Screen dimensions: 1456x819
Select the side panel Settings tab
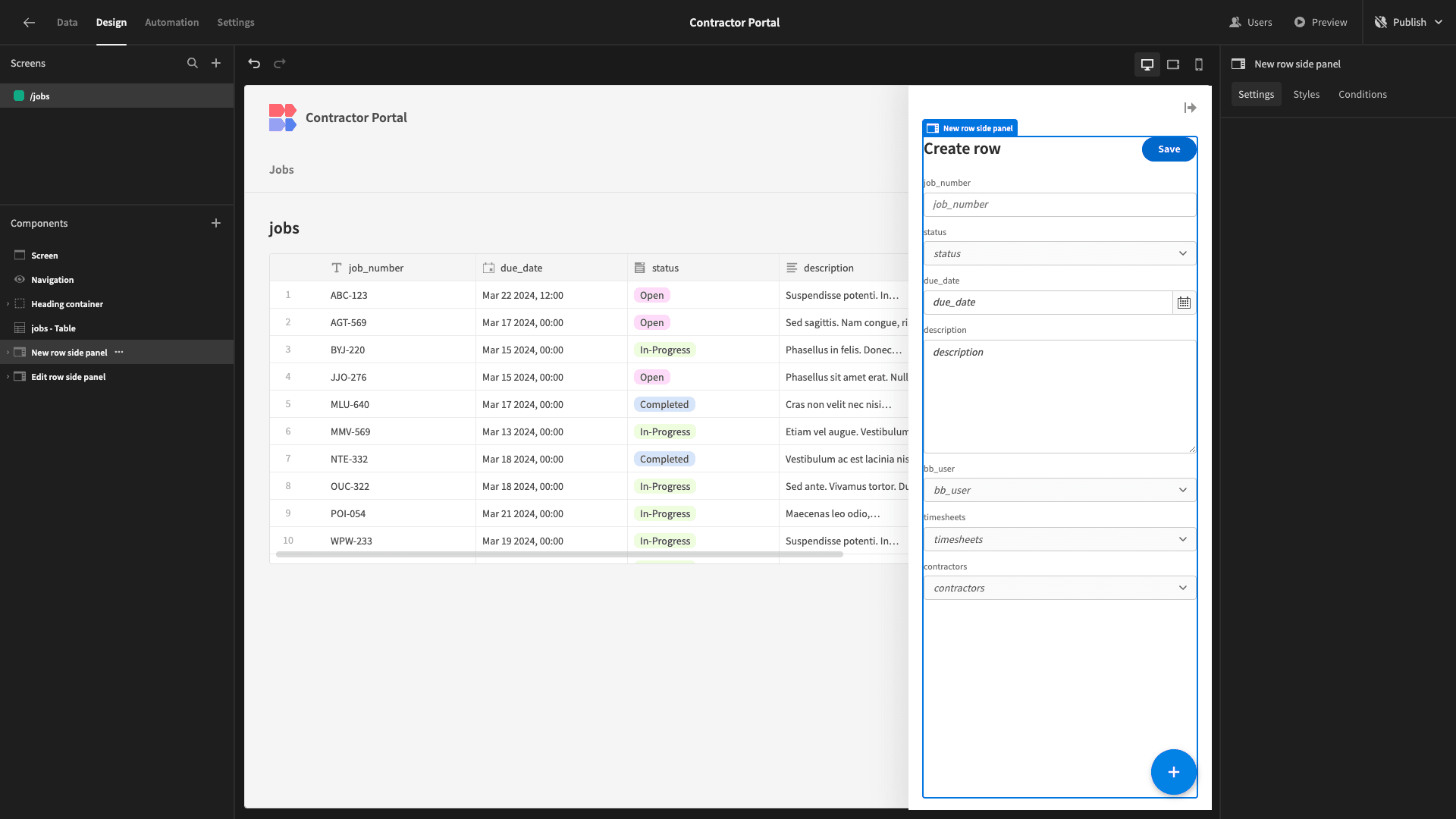click(x=1256, y=94)
